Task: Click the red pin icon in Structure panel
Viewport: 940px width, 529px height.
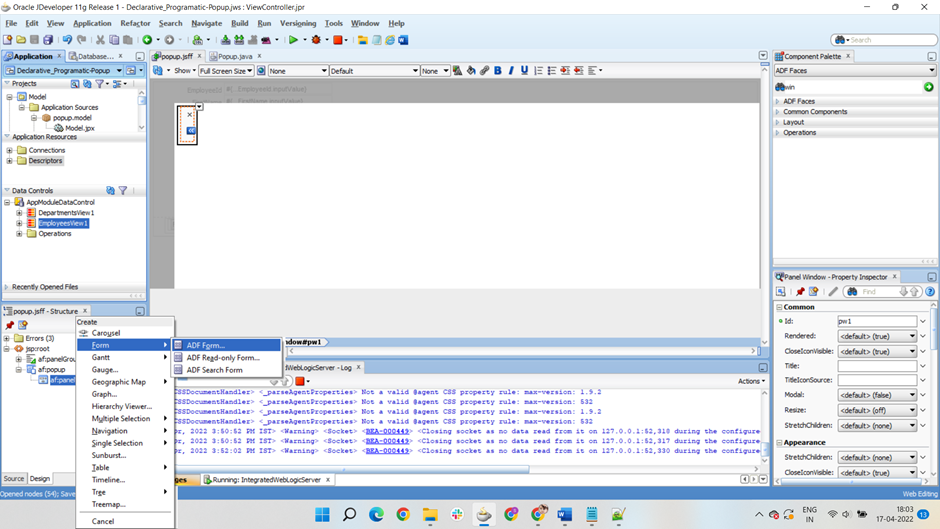Action: click(x=10, y=325)
